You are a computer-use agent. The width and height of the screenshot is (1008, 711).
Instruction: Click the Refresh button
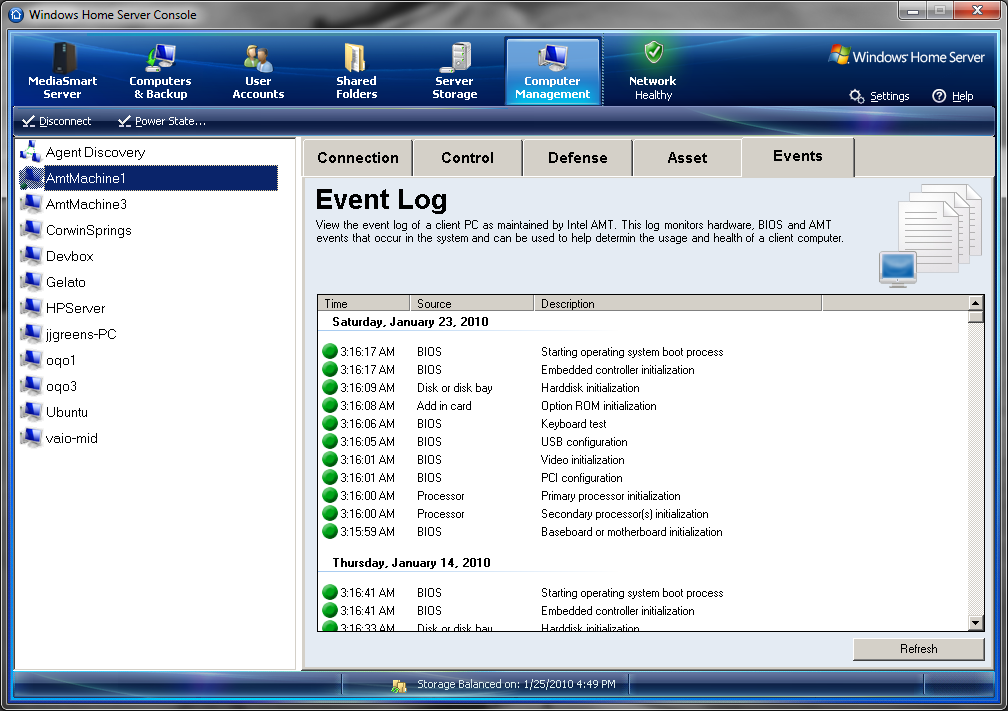coord(919,649)
